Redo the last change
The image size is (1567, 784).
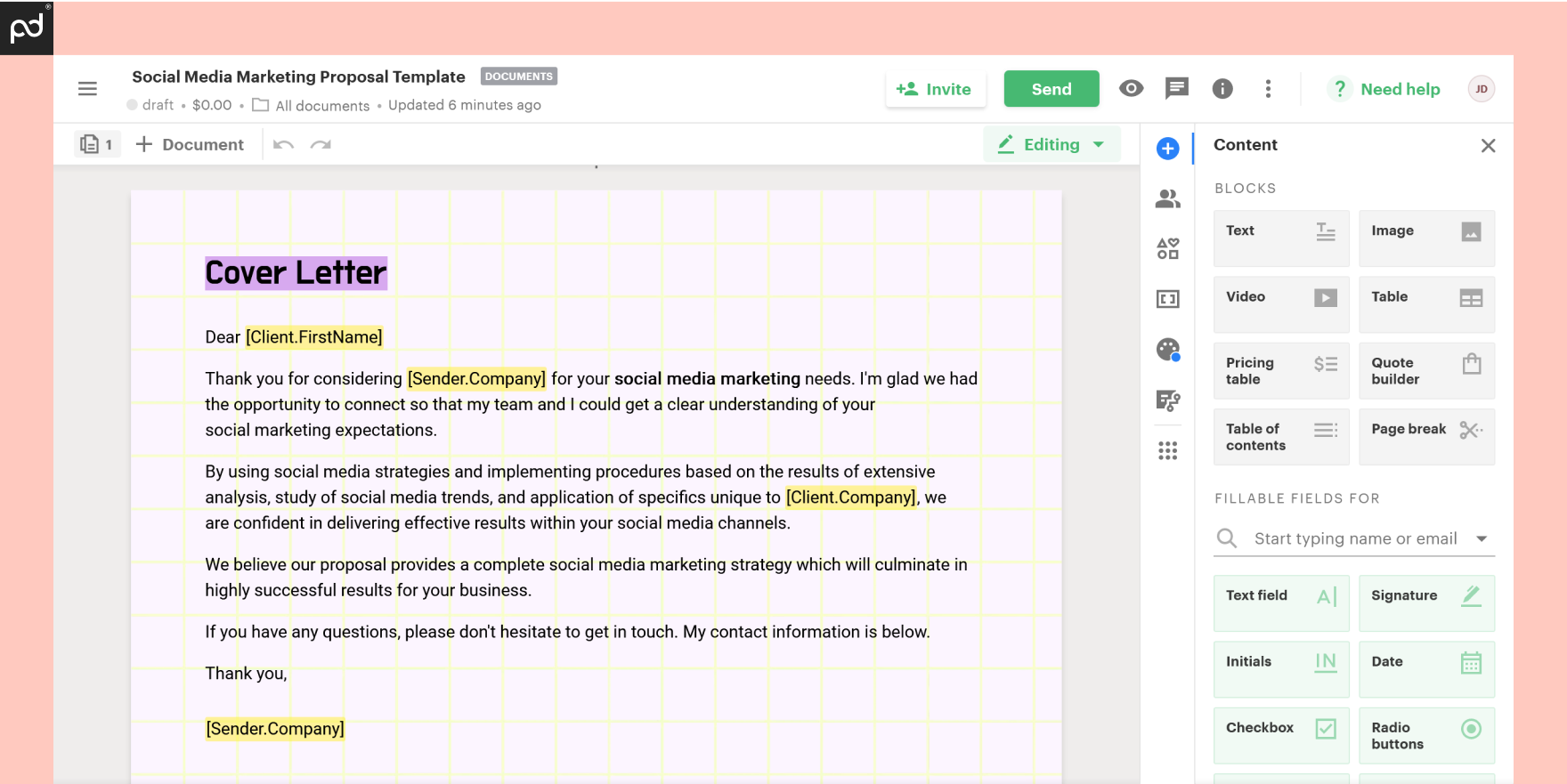coord(321,145)
